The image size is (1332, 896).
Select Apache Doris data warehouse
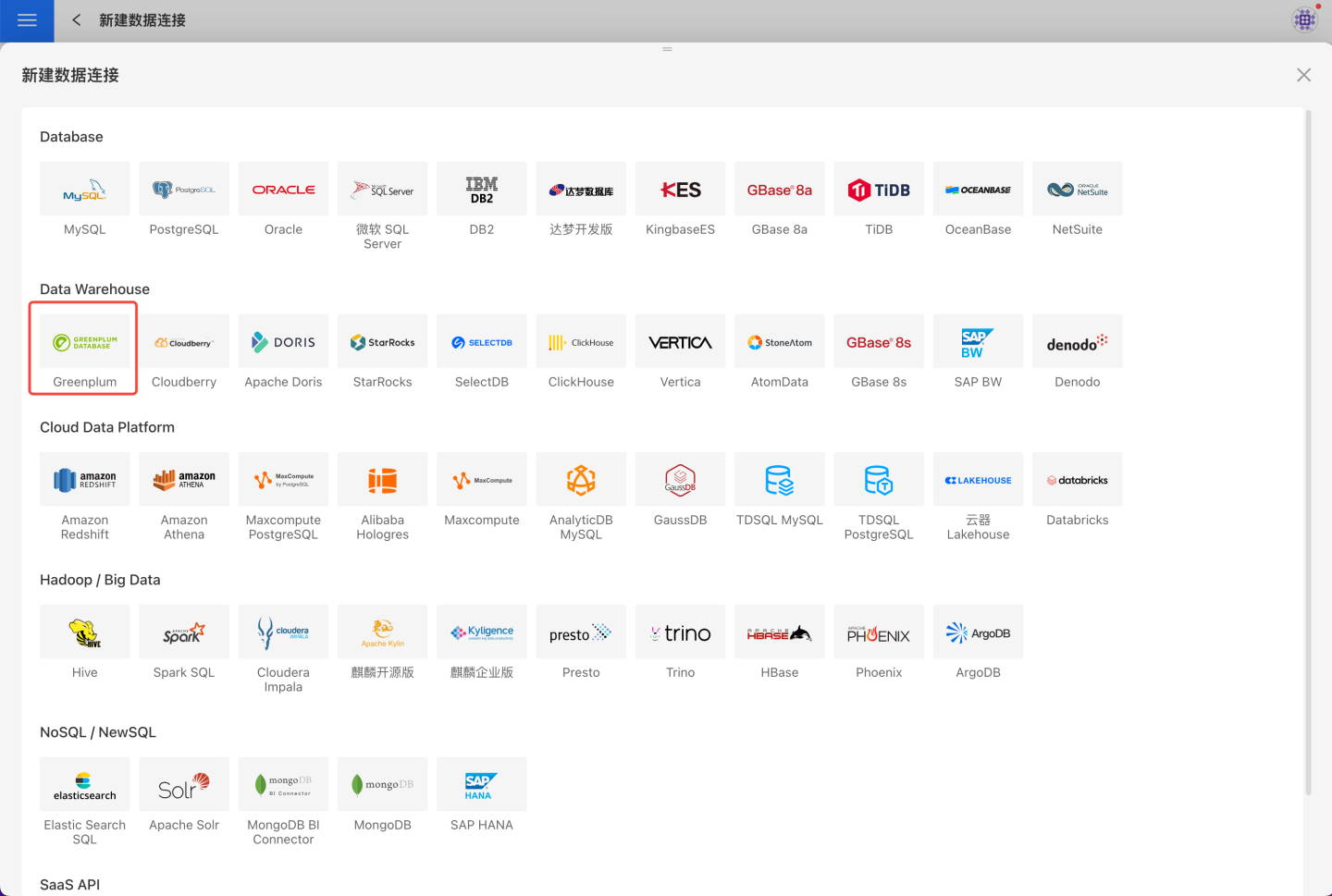pyautogui.click(x=283, y=343)
